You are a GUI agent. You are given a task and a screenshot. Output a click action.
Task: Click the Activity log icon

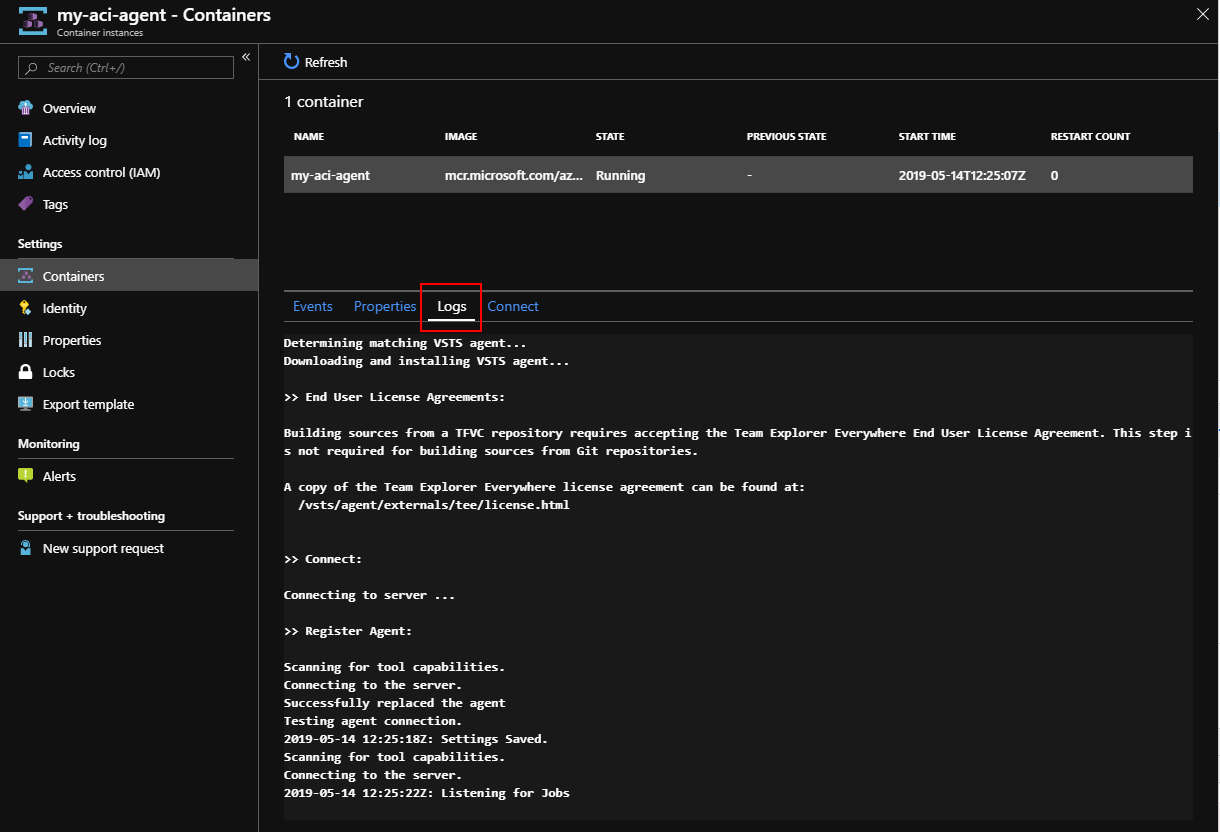point(25,140)
